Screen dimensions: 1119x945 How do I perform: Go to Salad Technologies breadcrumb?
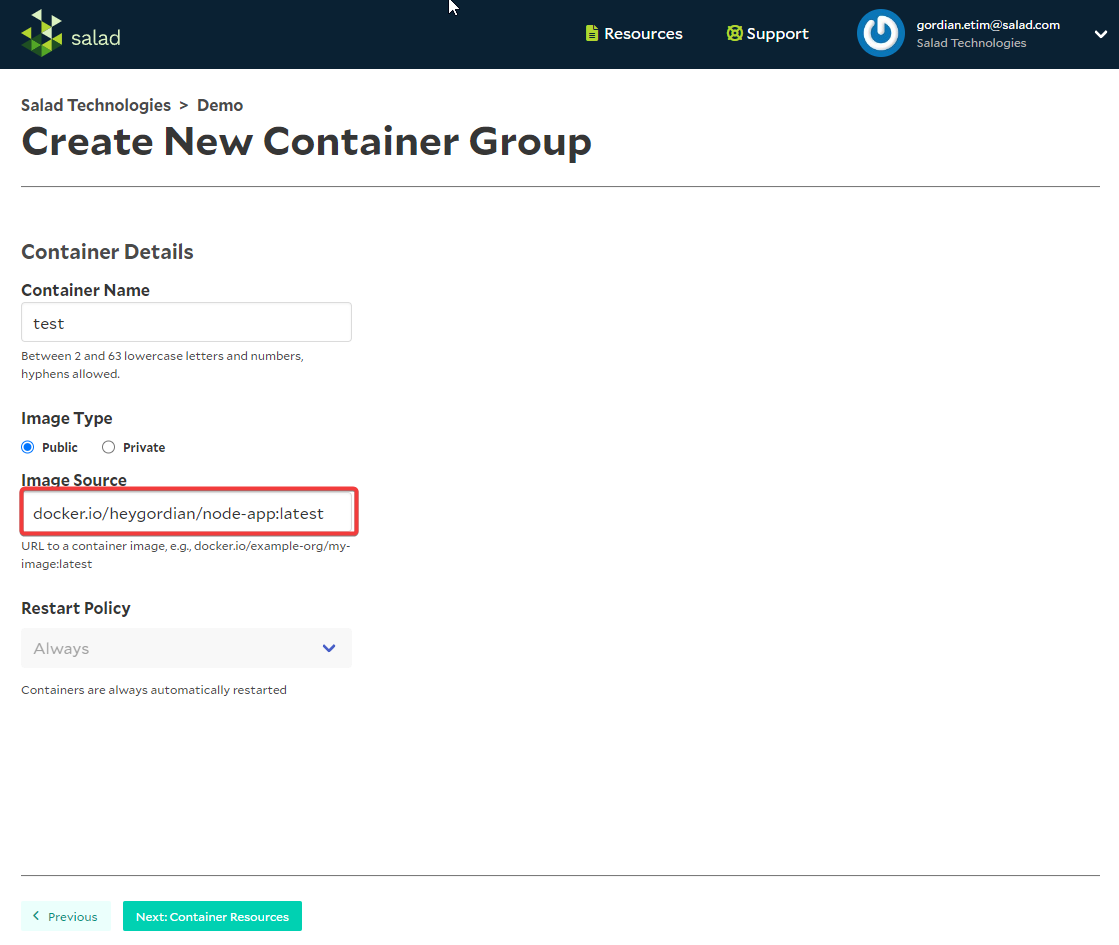click(x=96, y=105)
